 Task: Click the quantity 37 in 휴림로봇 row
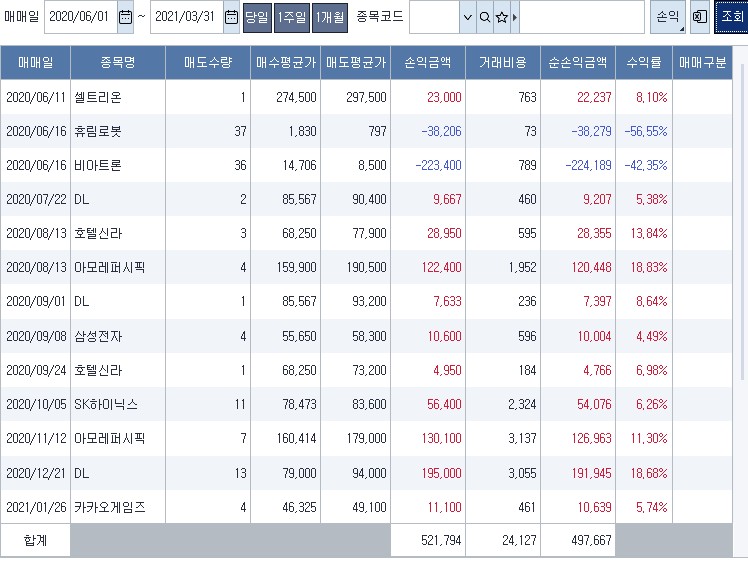(x=240, y=131)
